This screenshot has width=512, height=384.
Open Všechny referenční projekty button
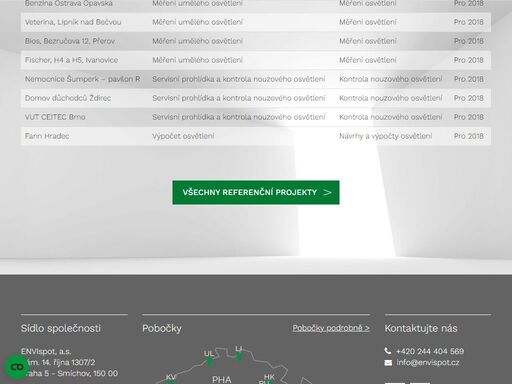point(256,192)
